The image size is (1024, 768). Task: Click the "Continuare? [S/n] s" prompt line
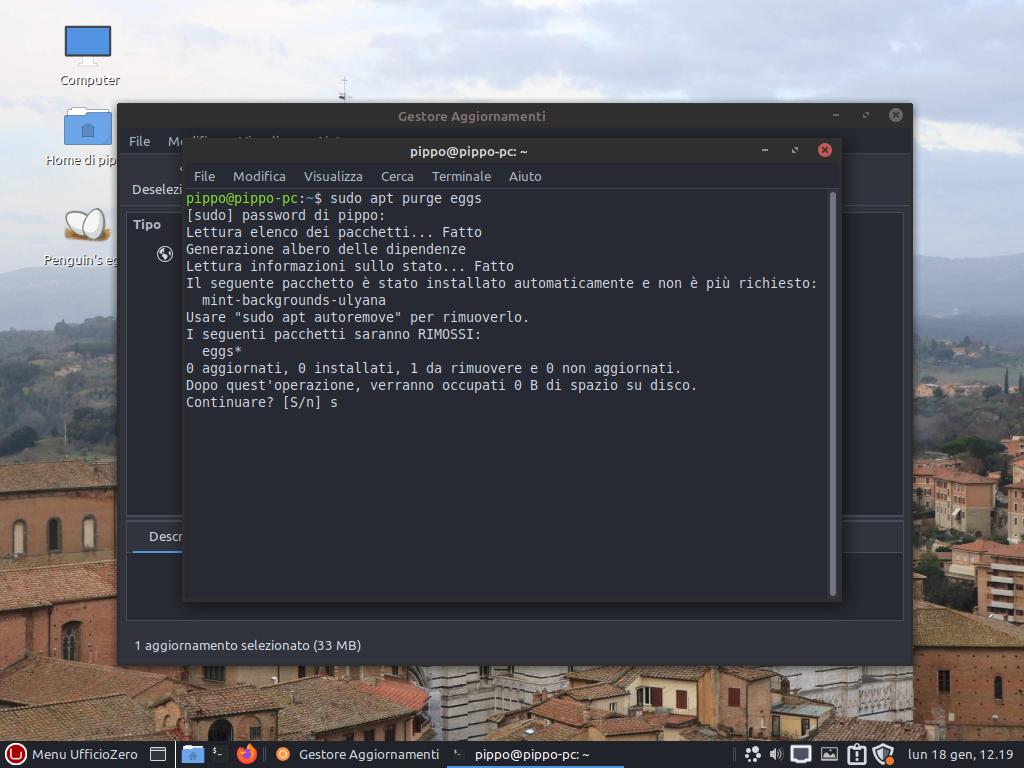coord(262,402)
